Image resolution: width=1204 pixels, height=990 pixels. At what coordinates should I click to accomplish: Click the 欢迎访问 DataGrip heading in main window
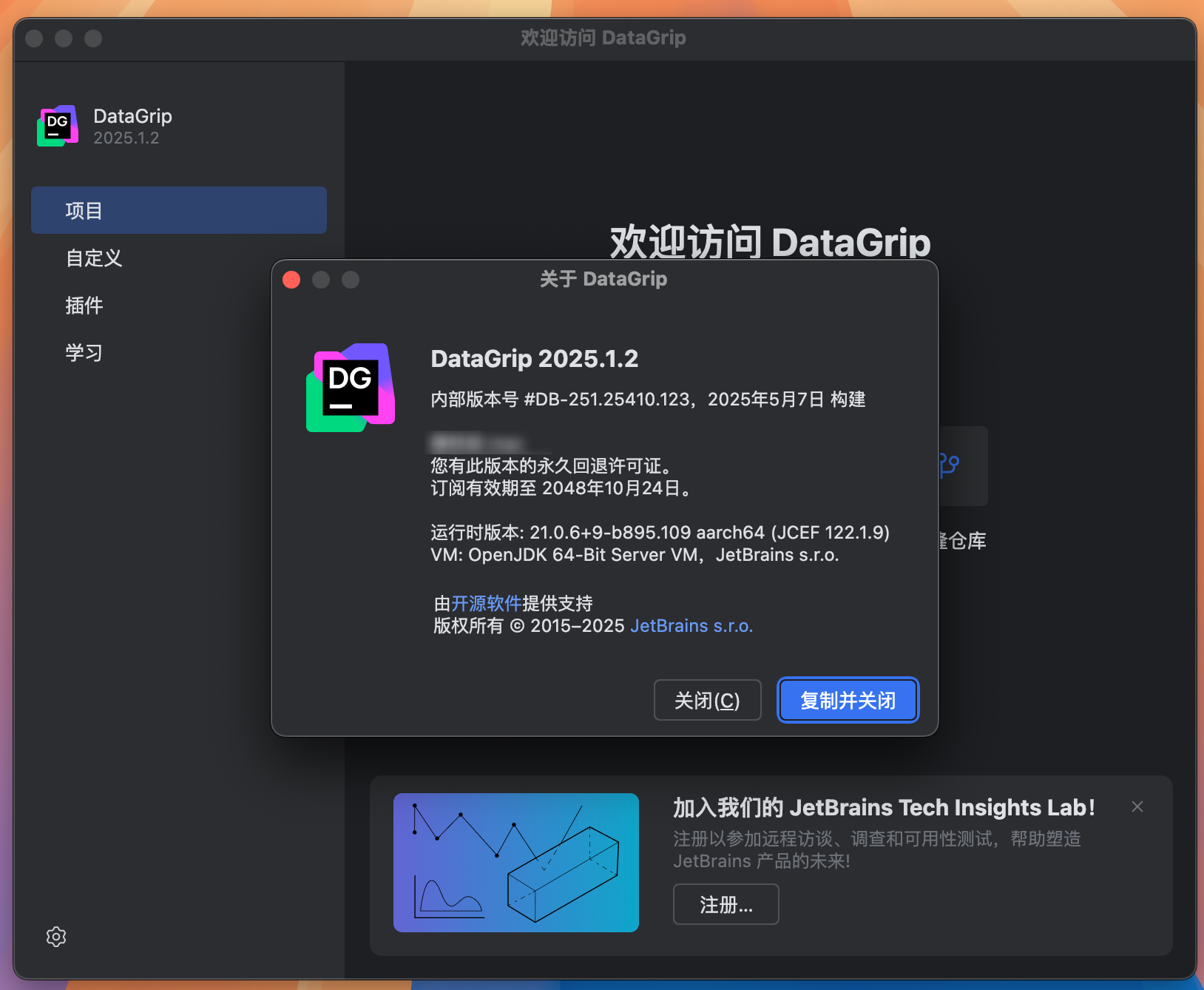[x=771, y=242]
